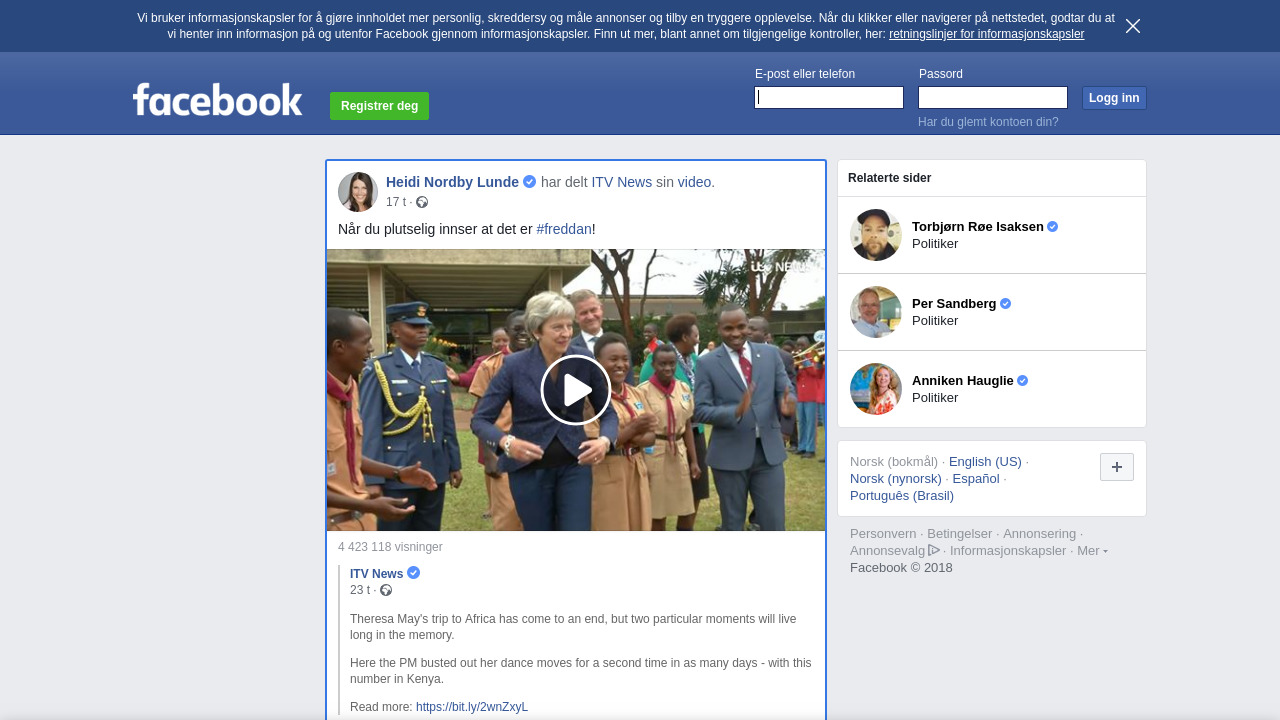Open Heidi Nordby Lunde's name link
Image resolution: width=1280 pixels, height=720 pixels.
coord(452,182)
